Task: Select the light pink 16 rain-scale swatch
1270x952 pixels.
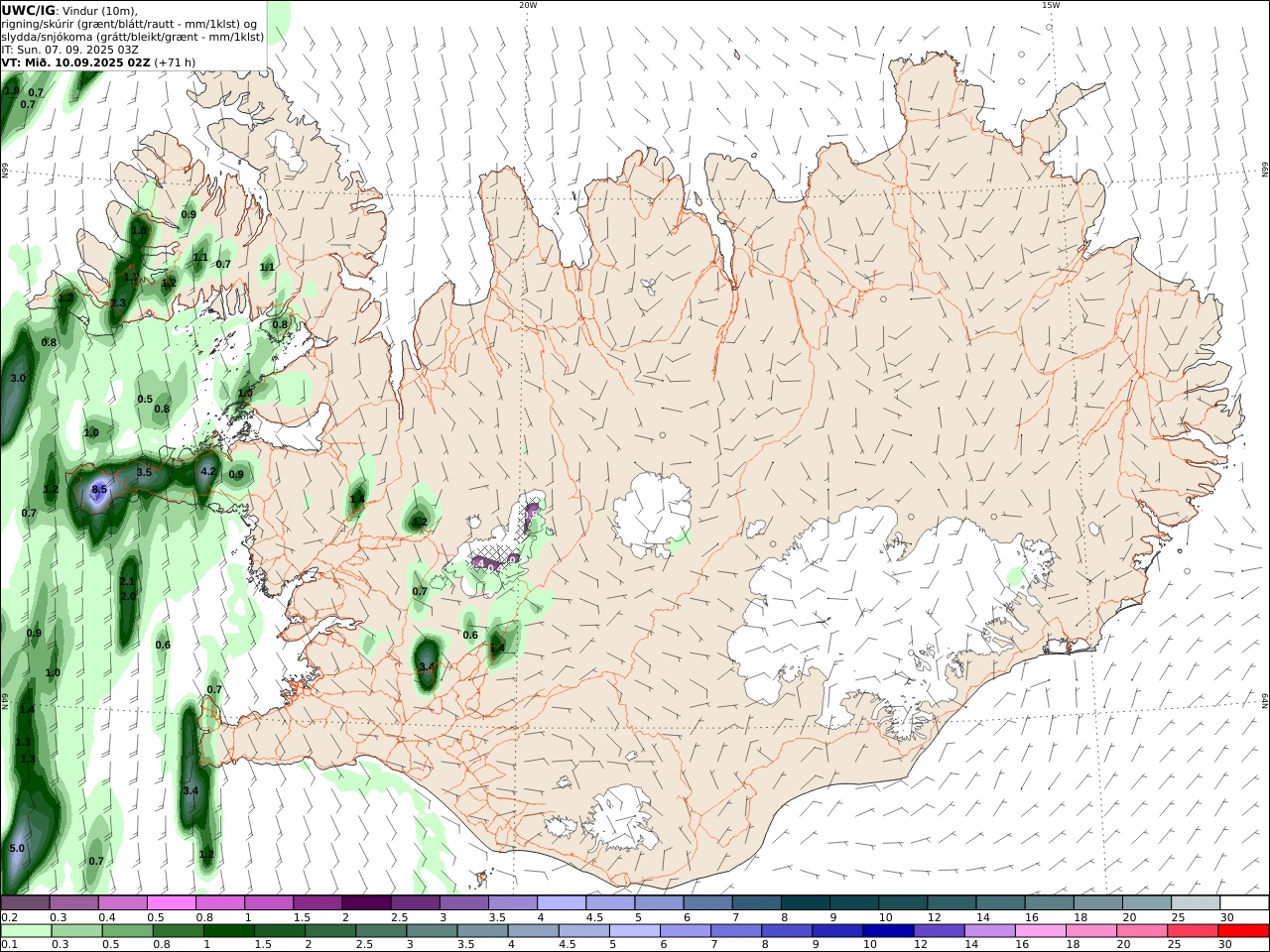Action: click(x=1039, y=931)
